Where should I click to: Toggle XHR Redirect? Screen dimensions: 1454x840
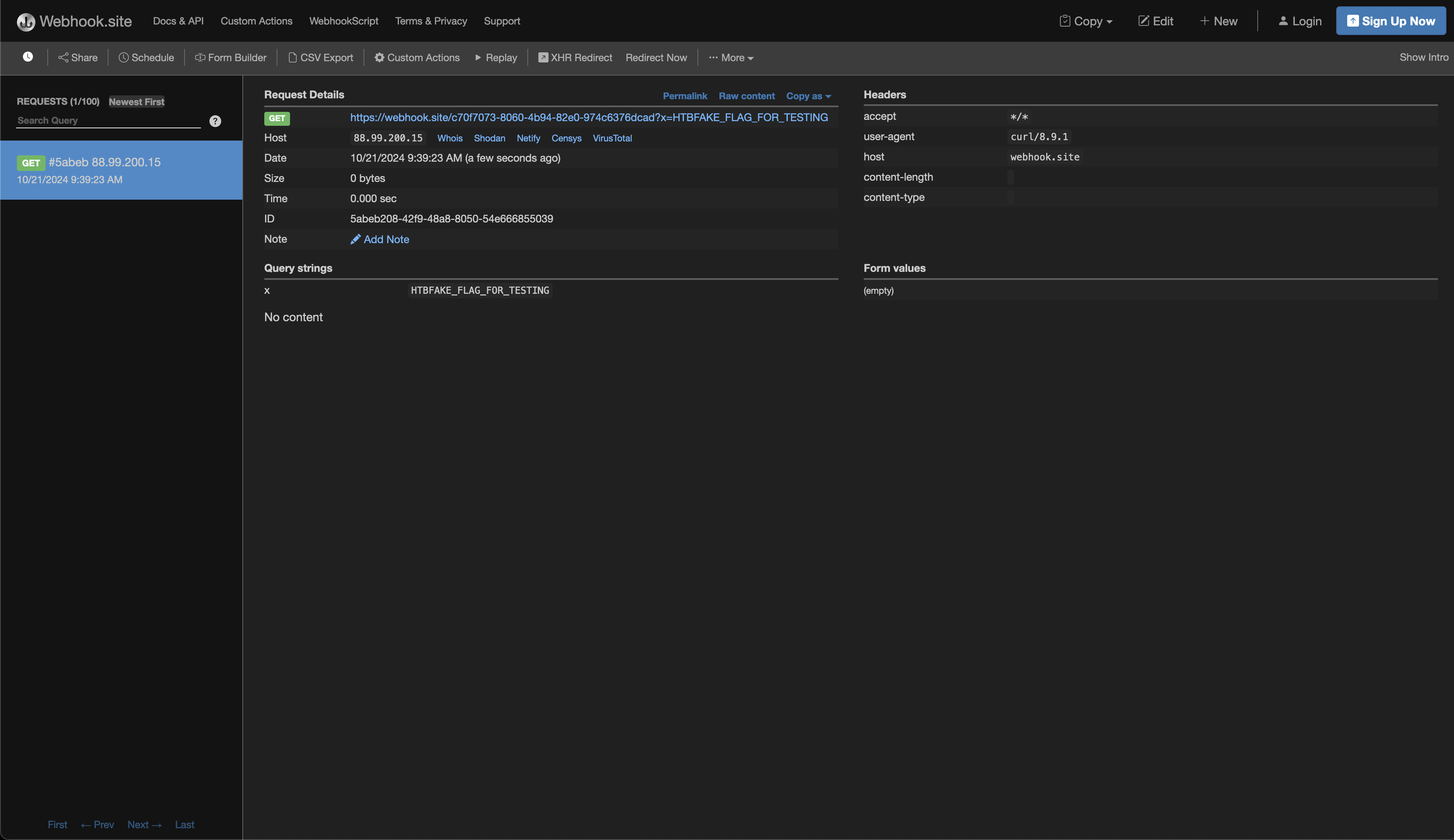(575, 58)
